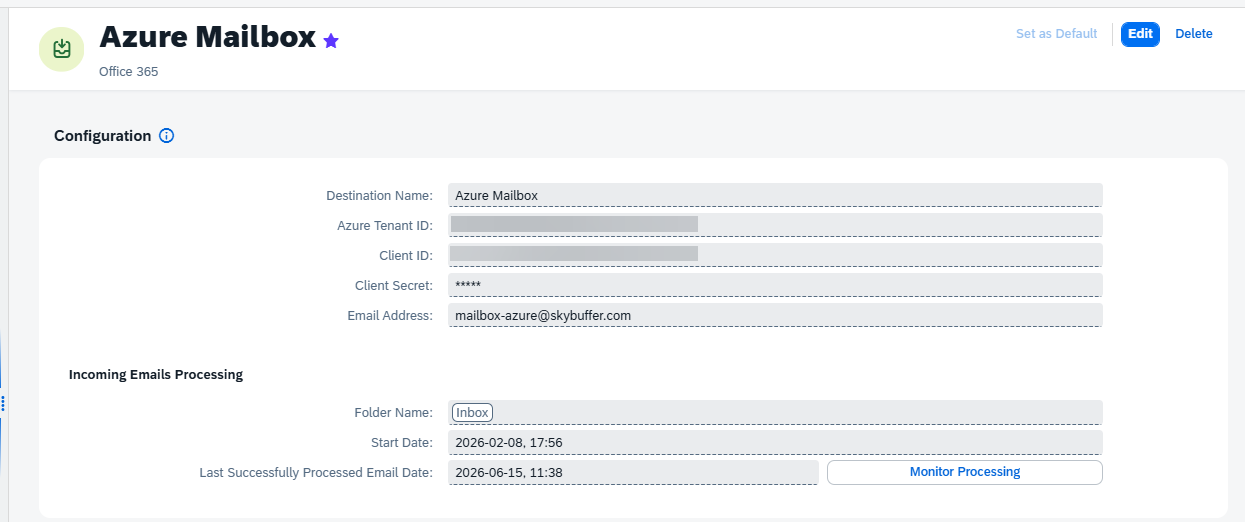Image resolution: width=1245 pixels, height=522 pixels.
Task: Click the Destination Name field
Action: (775, 195)
